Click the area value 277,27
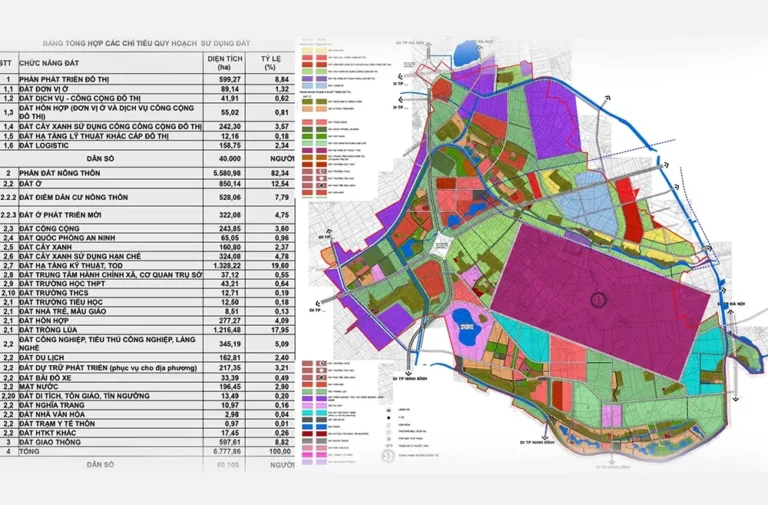Image resolution: width=768 pixels, height=505 pixels. [230, 320]
